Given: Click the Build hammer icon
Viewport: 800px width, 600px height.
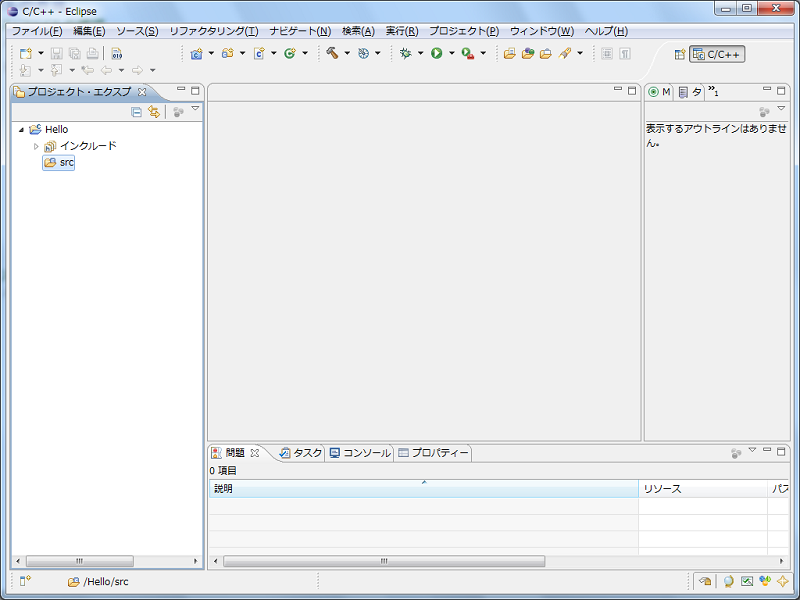Looking at the screenshot, I should click(331, 53).
